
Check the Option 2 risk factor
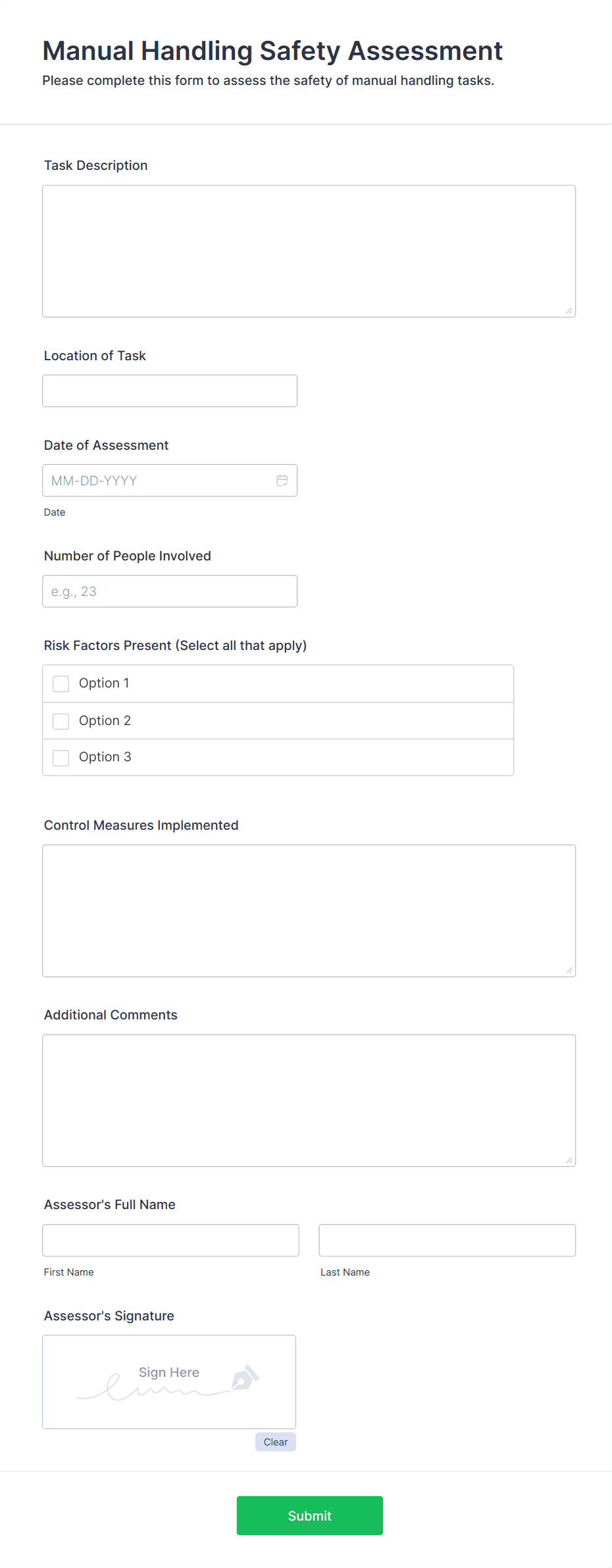coord(61,721)
